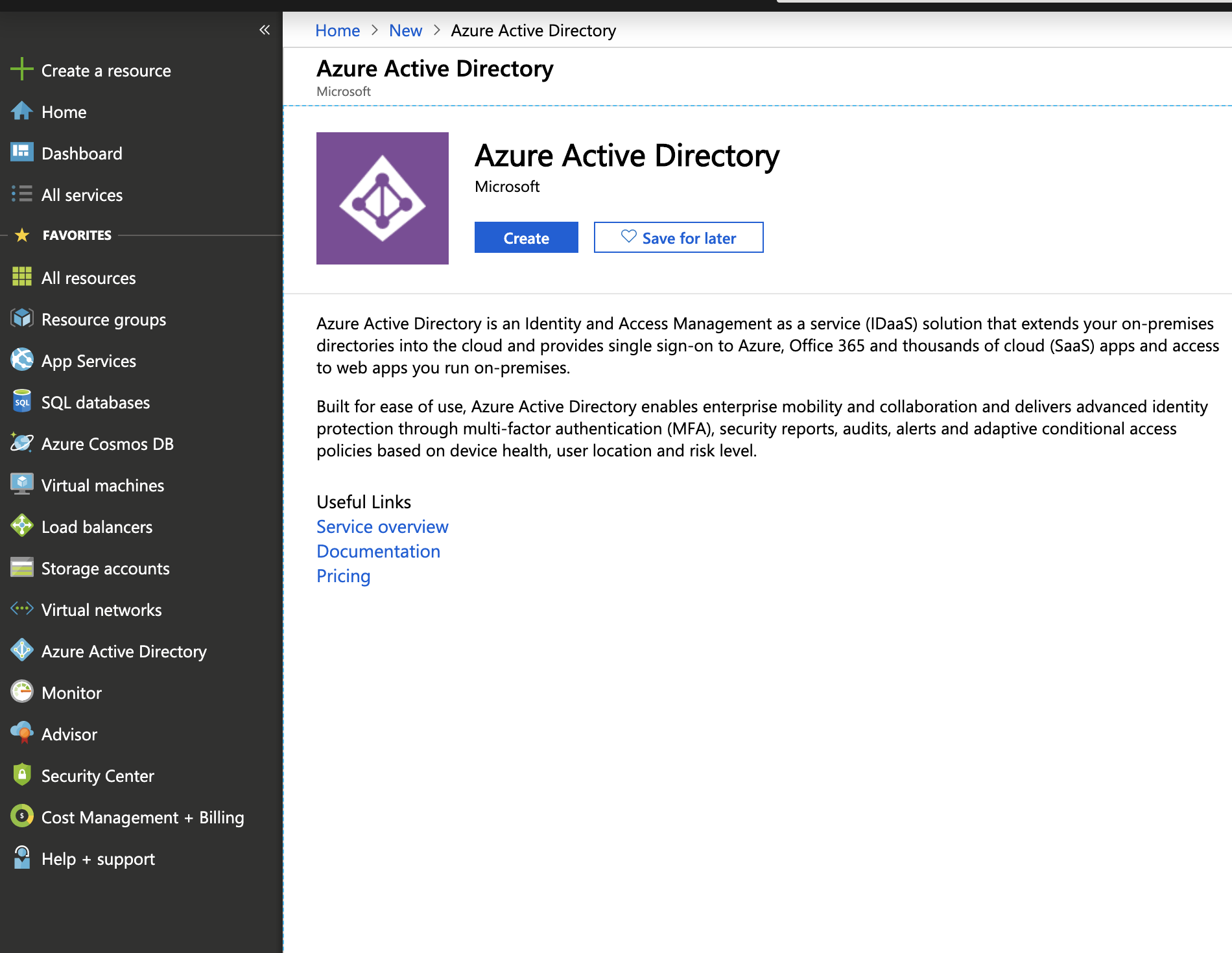Click the Microsoft publisher text under blade title
This screenshot has width=1232, height=953.
[x=344, y=91]
